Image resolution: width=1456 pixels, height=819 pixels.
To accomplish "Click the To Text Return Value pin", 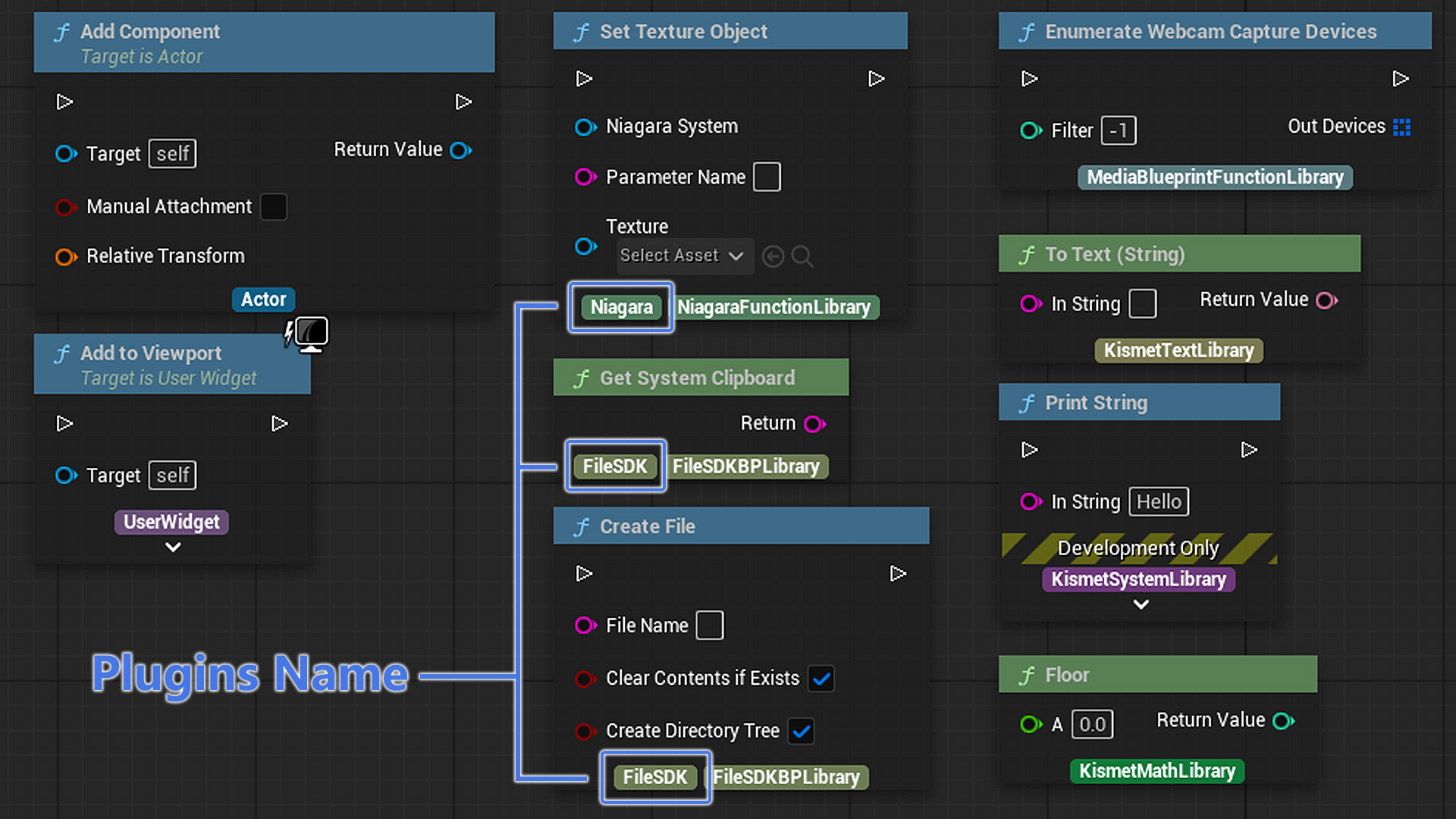I will click(x=1326, y=300).
